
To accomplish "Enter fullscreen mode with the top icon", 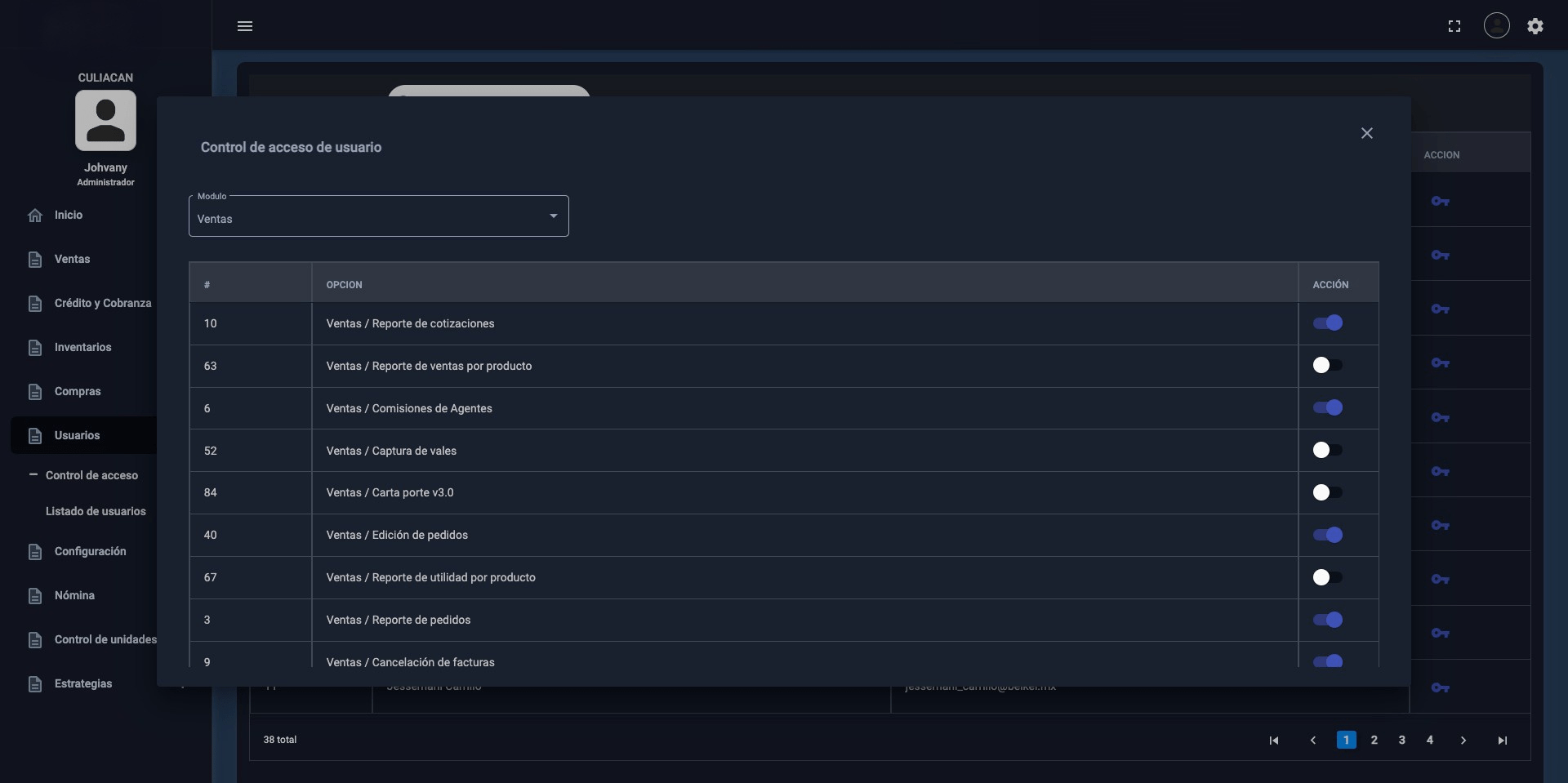I will coord(1454,26).
